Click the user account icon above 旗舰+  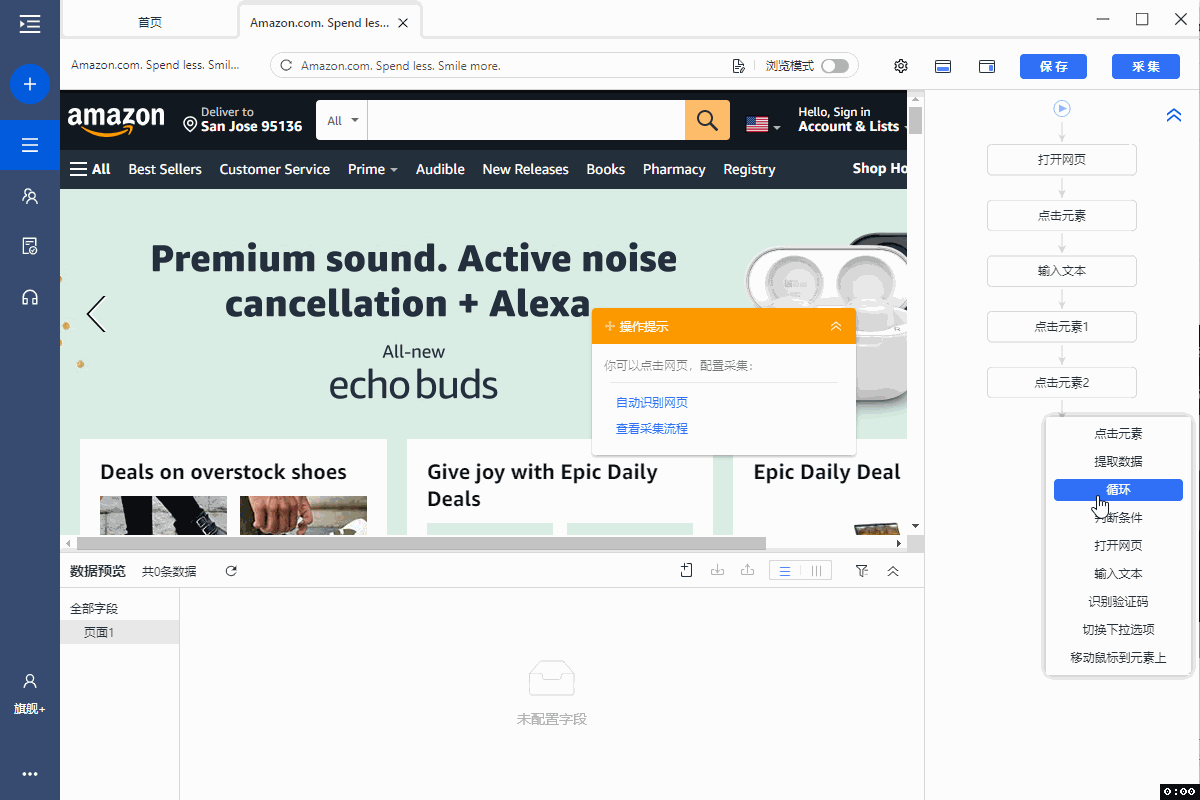pyautogui.click(x=30, y=681)
